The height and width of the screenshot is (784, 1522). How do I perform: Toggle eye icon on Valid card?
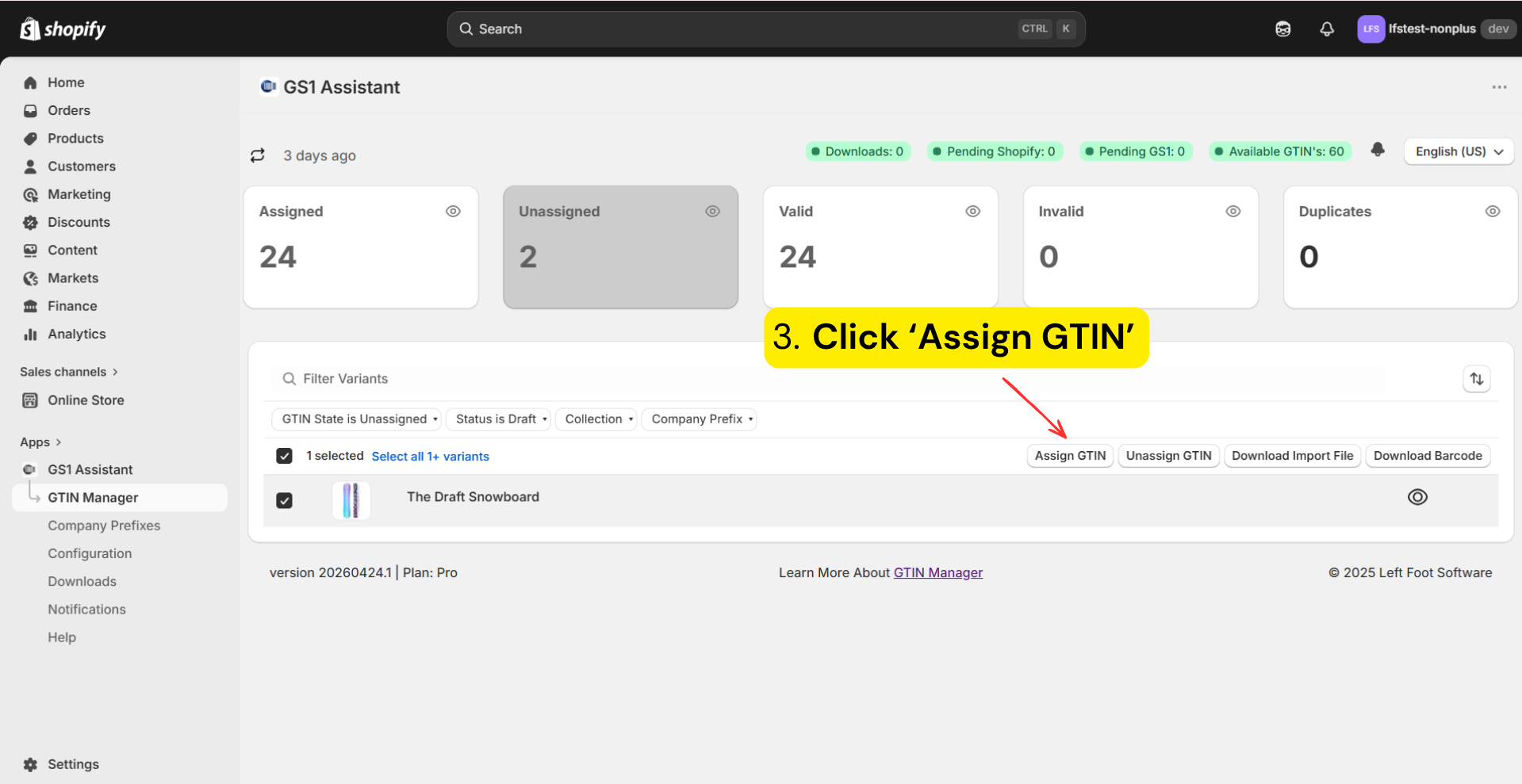(x=972, y=212)
